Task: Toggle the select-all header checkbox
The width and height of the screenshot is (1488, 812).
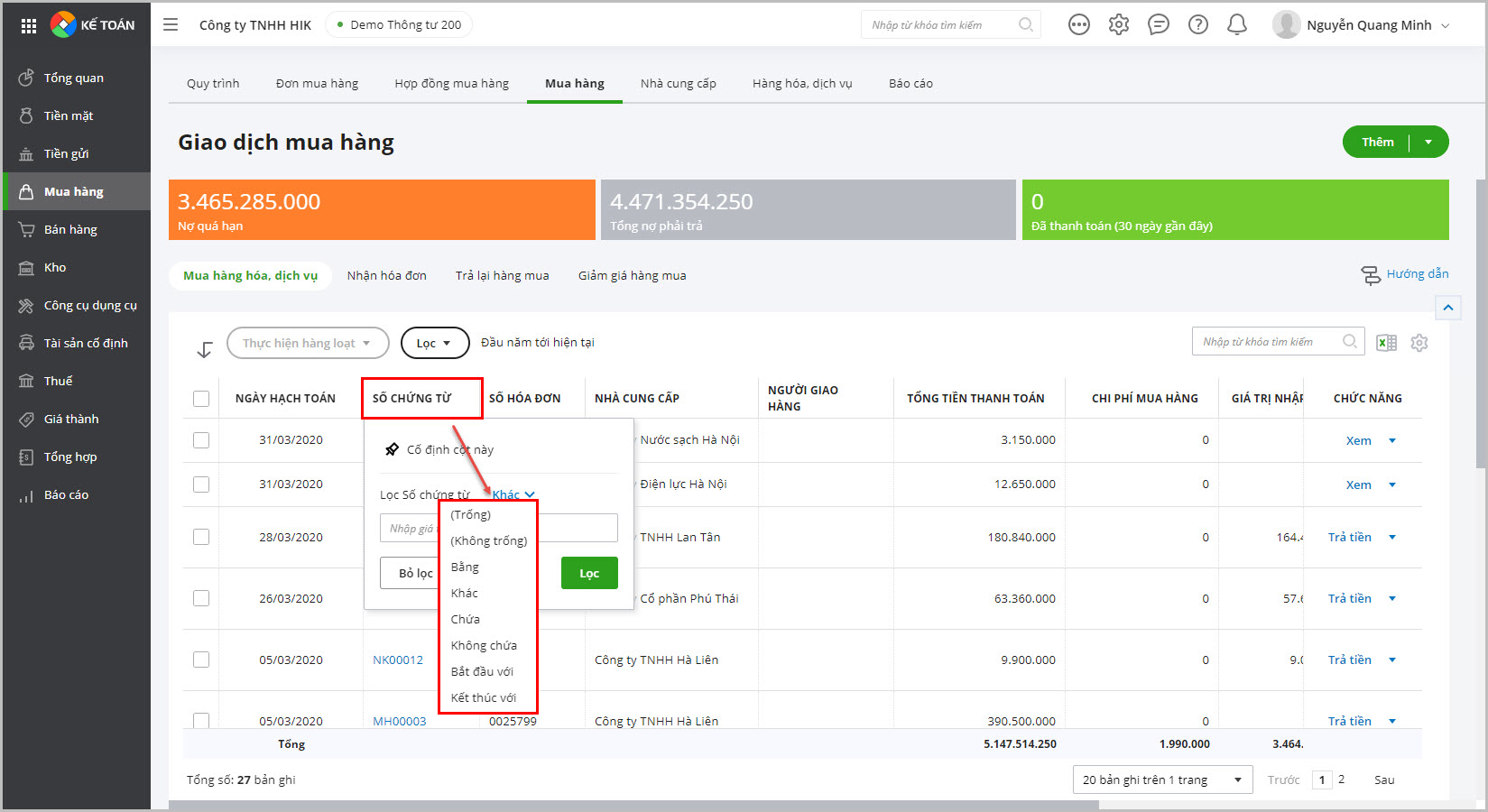Action: pyautogui.click(x=201, y=399)
